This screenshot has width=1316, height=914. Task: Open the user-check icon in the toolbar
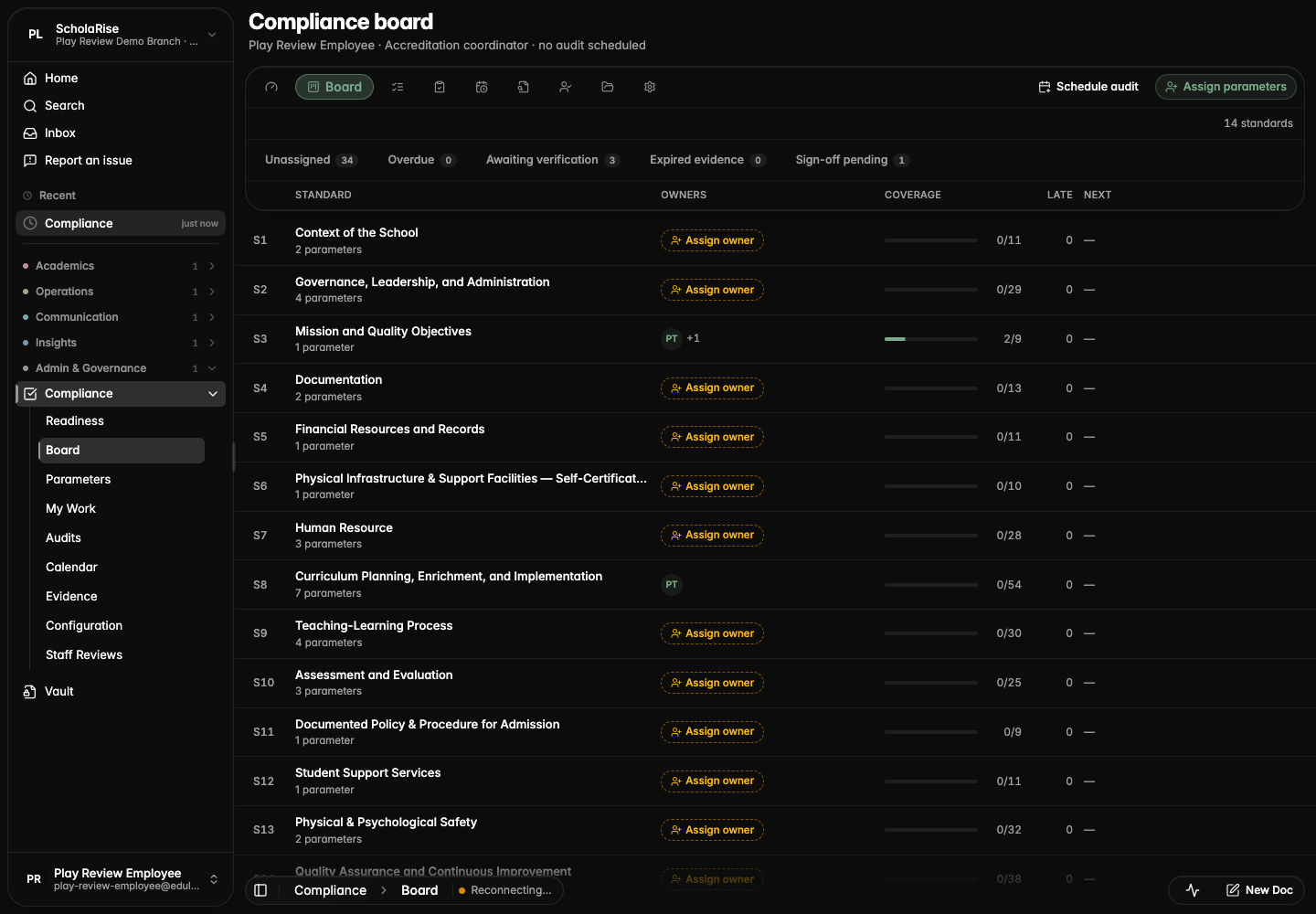(x=566, y=87)
